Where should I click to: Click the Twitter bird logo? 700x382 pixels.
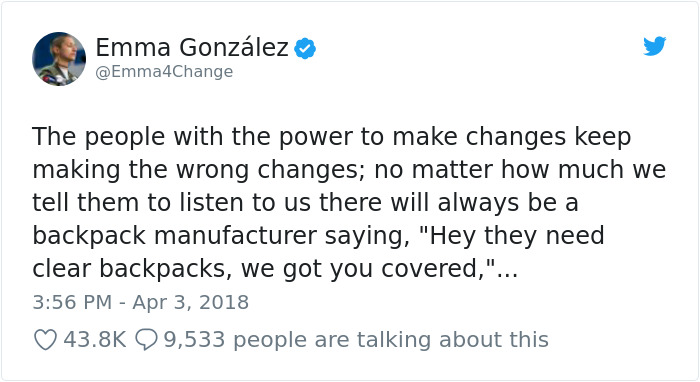[654, 46]
